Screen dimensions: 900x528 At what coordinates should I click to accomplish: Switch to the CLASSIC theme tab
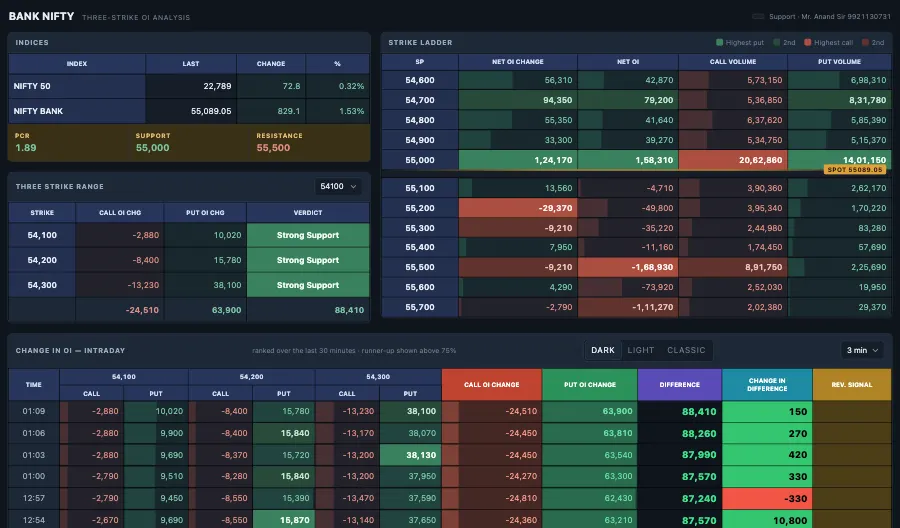pos(686,350)
